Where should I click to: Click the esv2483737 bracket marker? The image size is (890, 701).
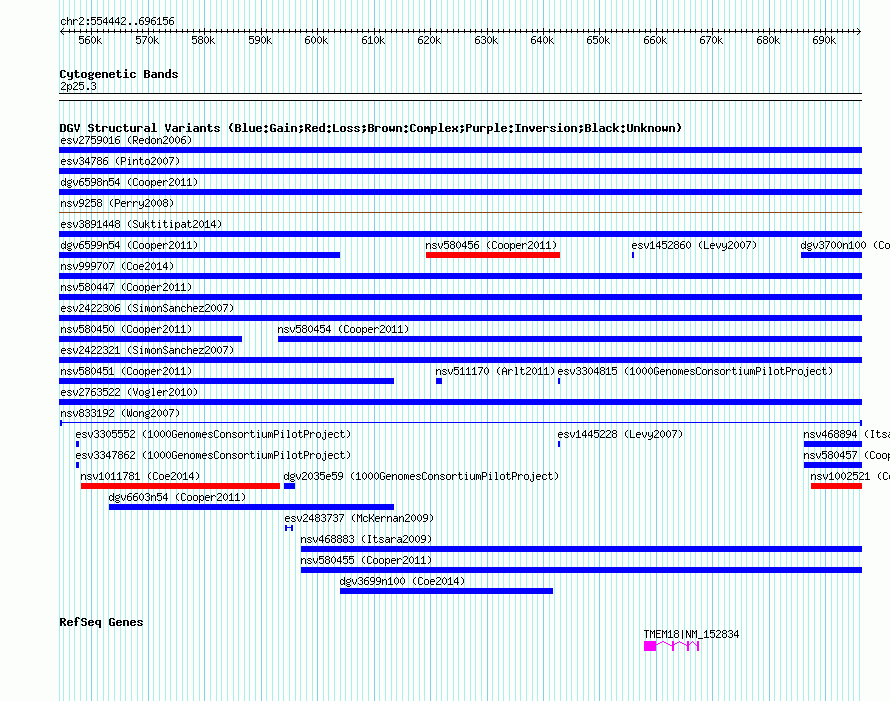click(289, 528)
